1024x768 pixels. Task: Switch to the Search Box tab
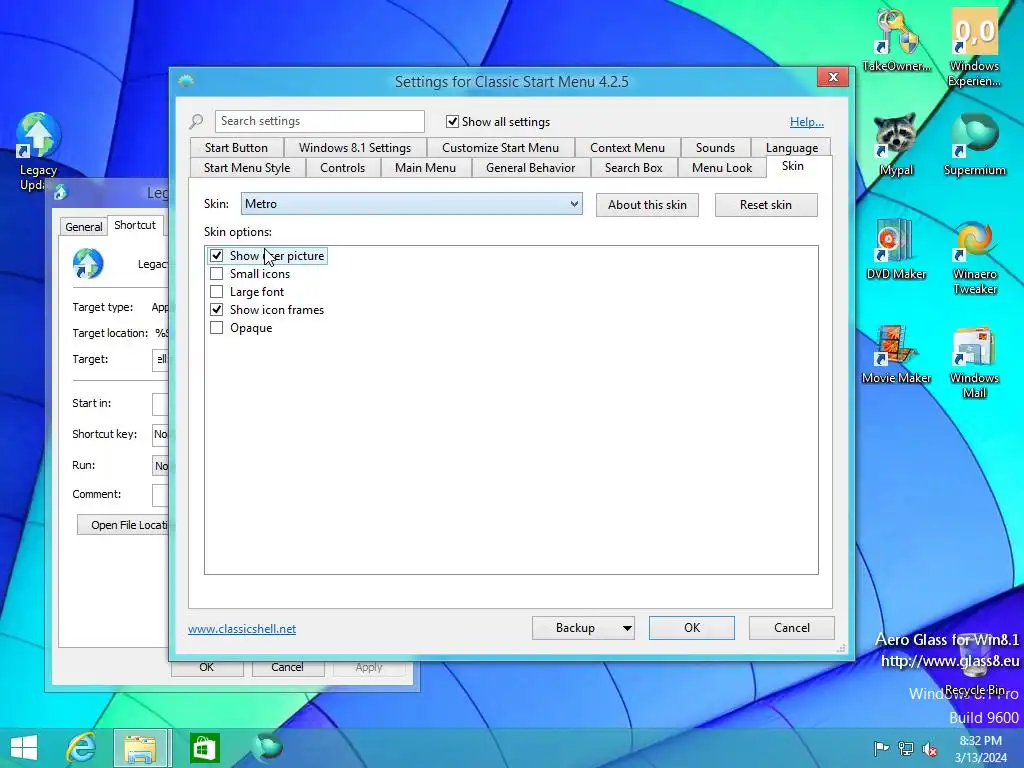(x=633, y=168)
